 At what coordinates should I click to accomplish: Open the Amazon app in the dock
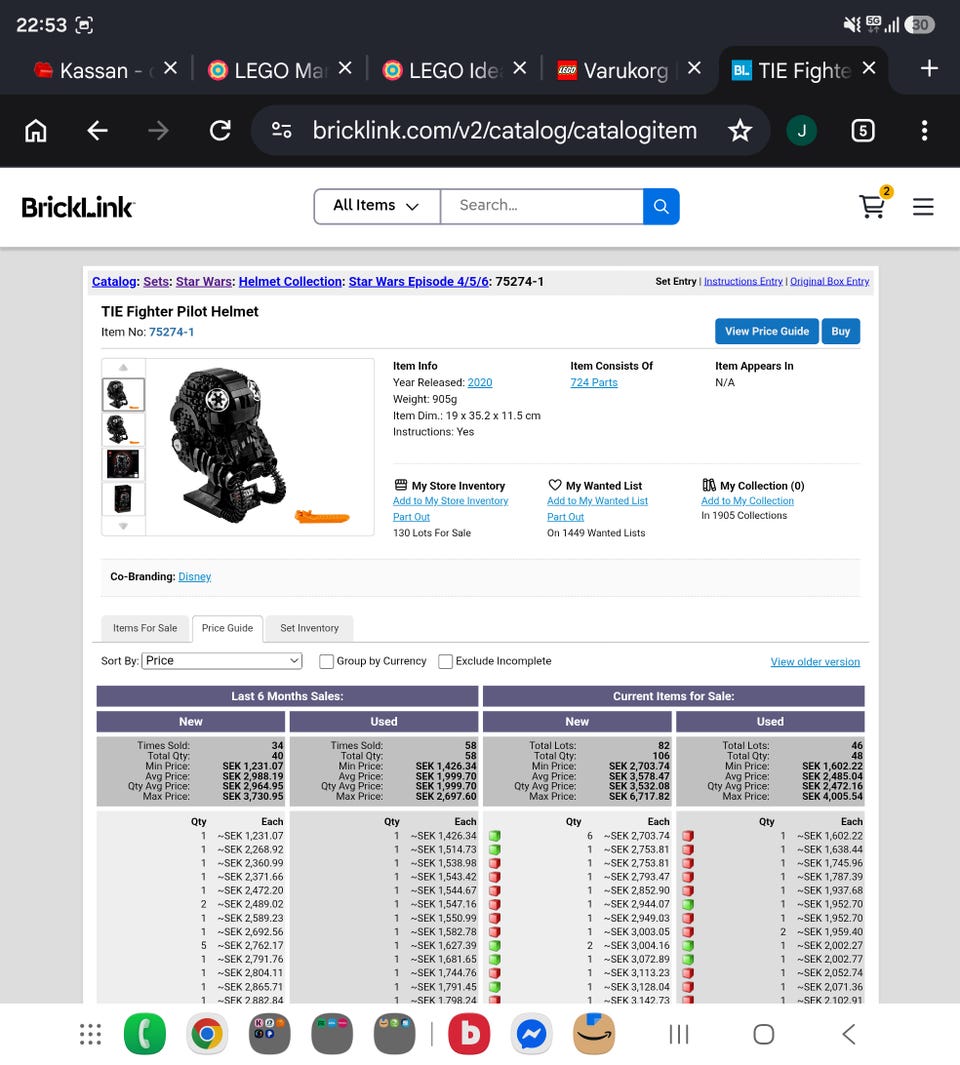pyautogui.click(x=594, y=1034)
